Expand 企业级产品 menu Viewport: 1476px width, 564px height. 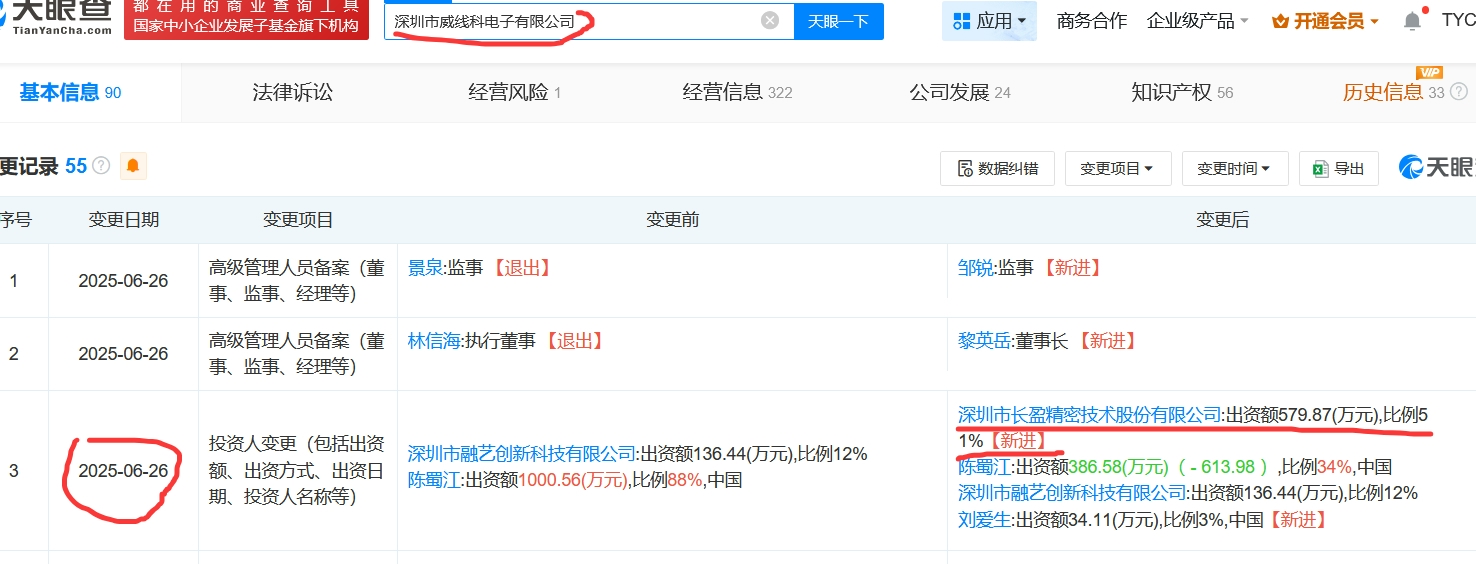tap(1197, 21)
